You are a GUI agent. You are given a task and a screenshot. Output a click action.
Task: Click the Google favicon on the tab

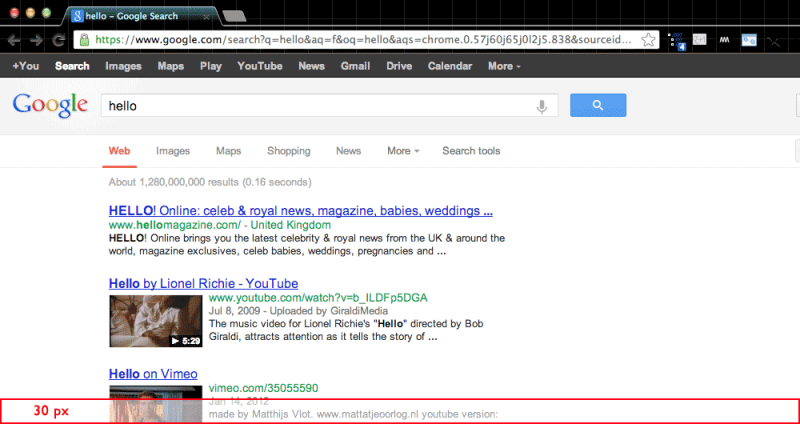77,16
